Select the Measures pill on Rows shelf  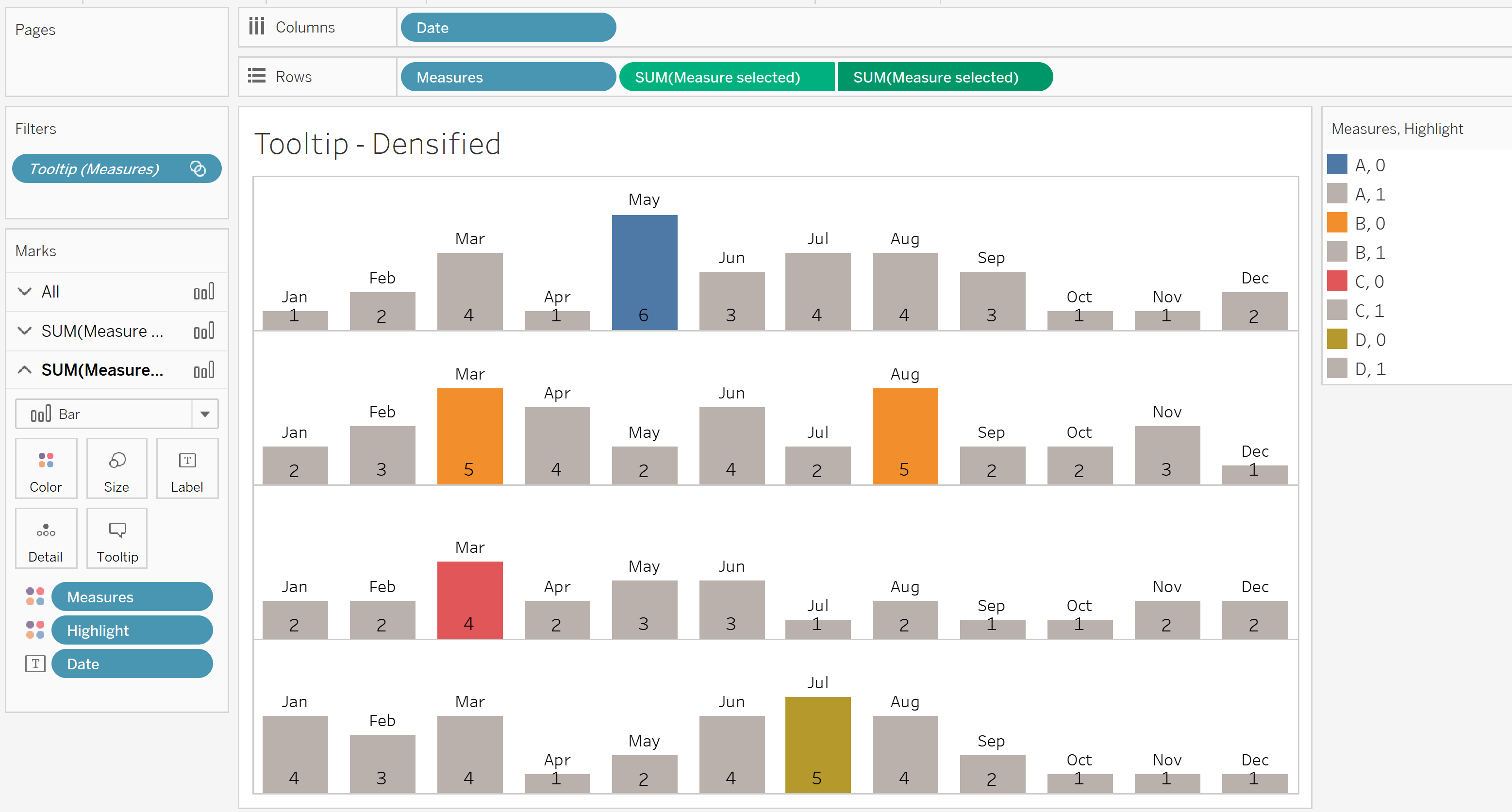tap(508, 77)
